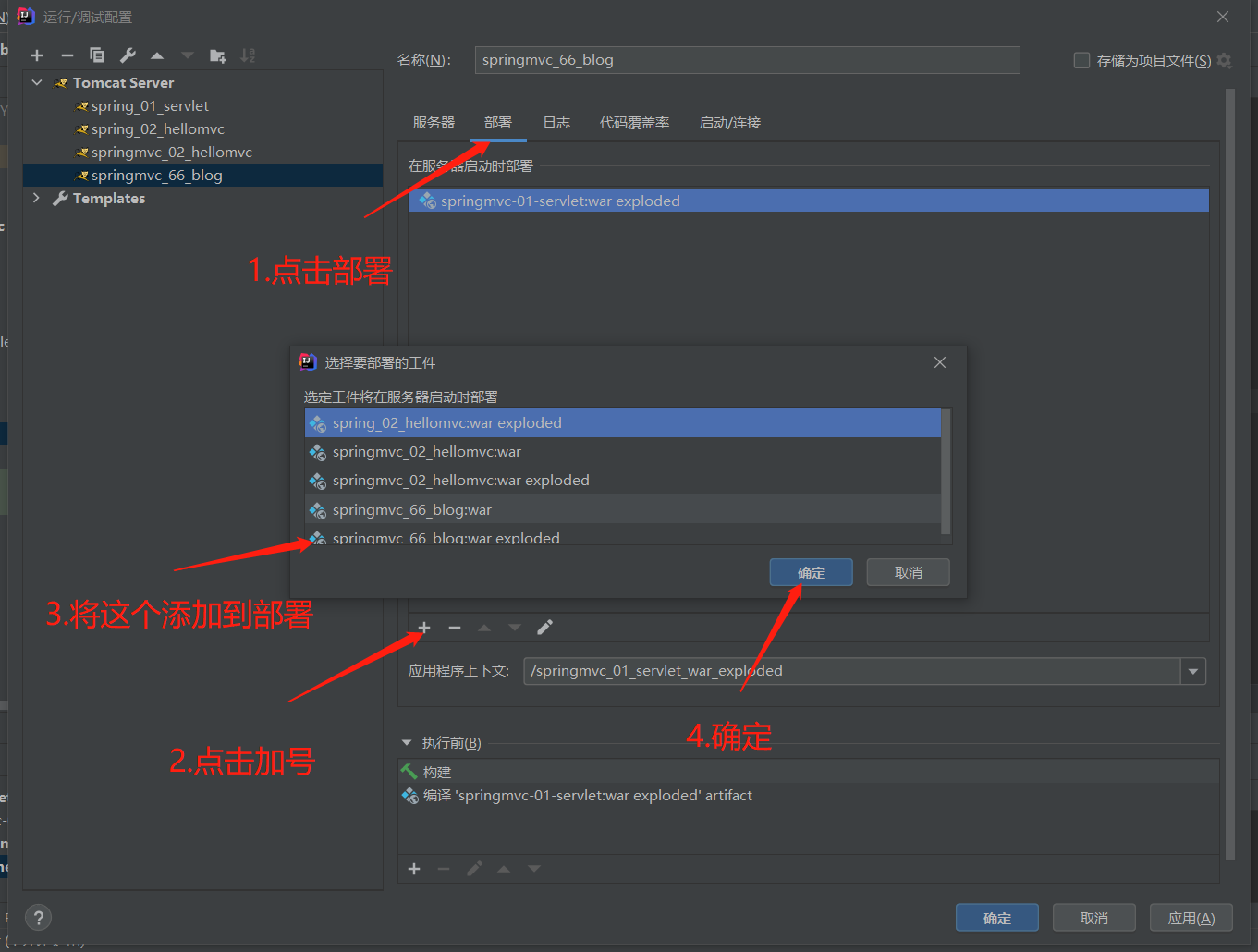
Task: Open settings gear next to store-as-project-file
Action: (1225, 61)
